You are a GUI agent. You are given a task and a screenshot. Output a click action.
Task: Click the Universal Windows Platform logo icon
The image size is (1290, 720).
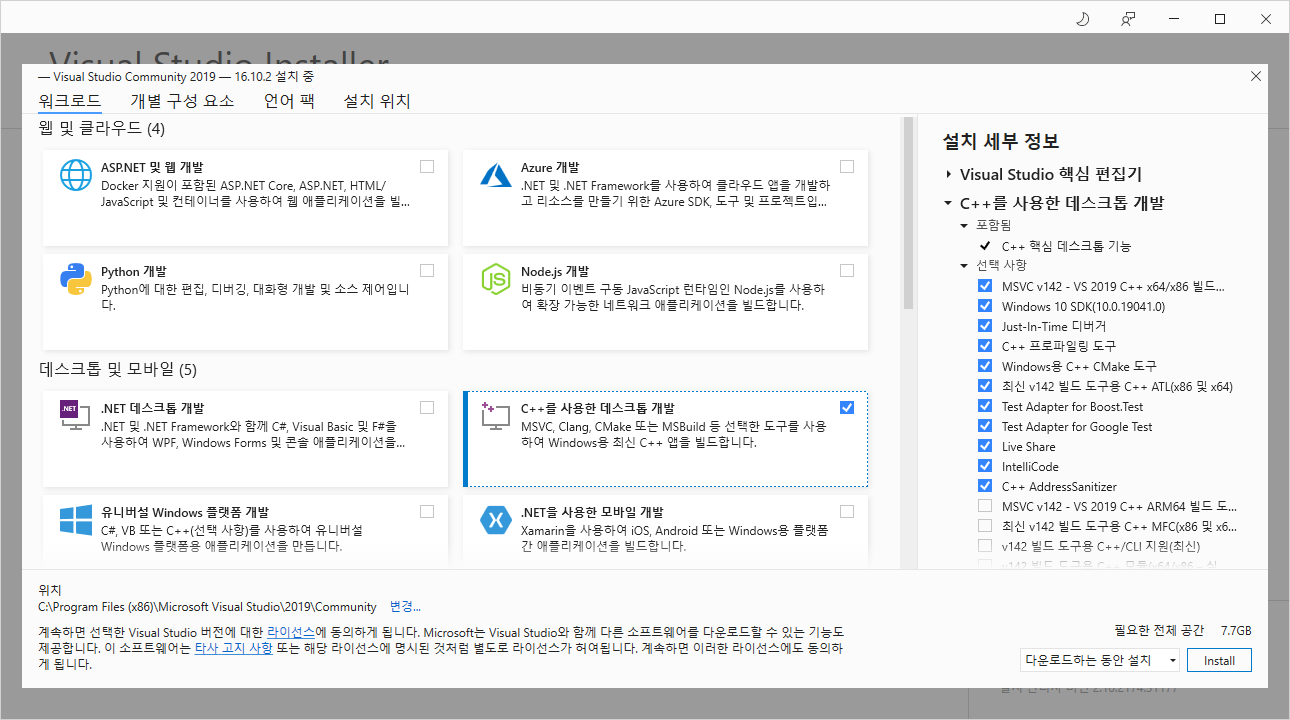point(76,520)
